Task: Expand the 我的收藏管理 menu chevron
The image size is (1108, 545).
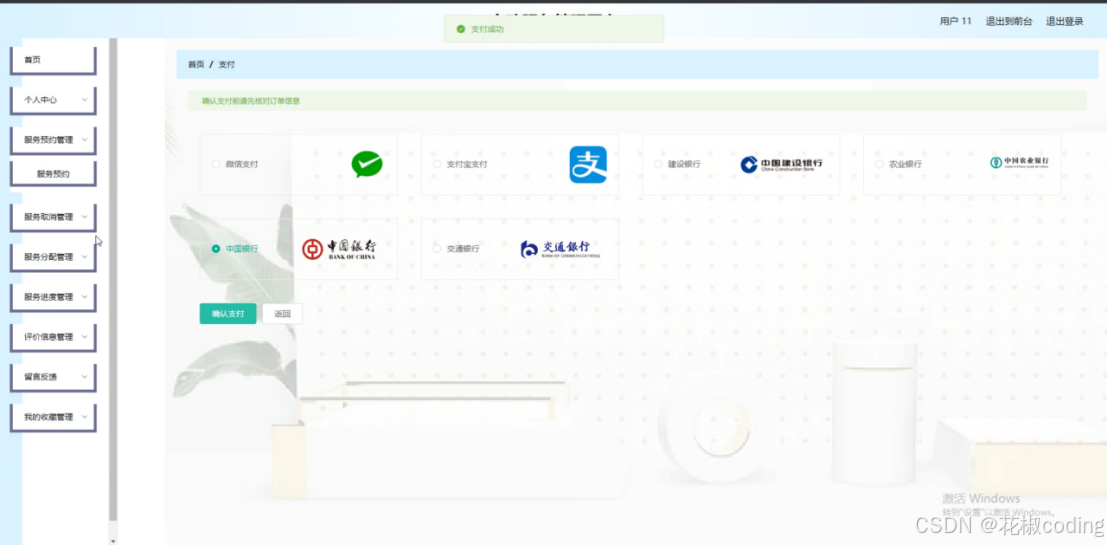Action: 84,417
